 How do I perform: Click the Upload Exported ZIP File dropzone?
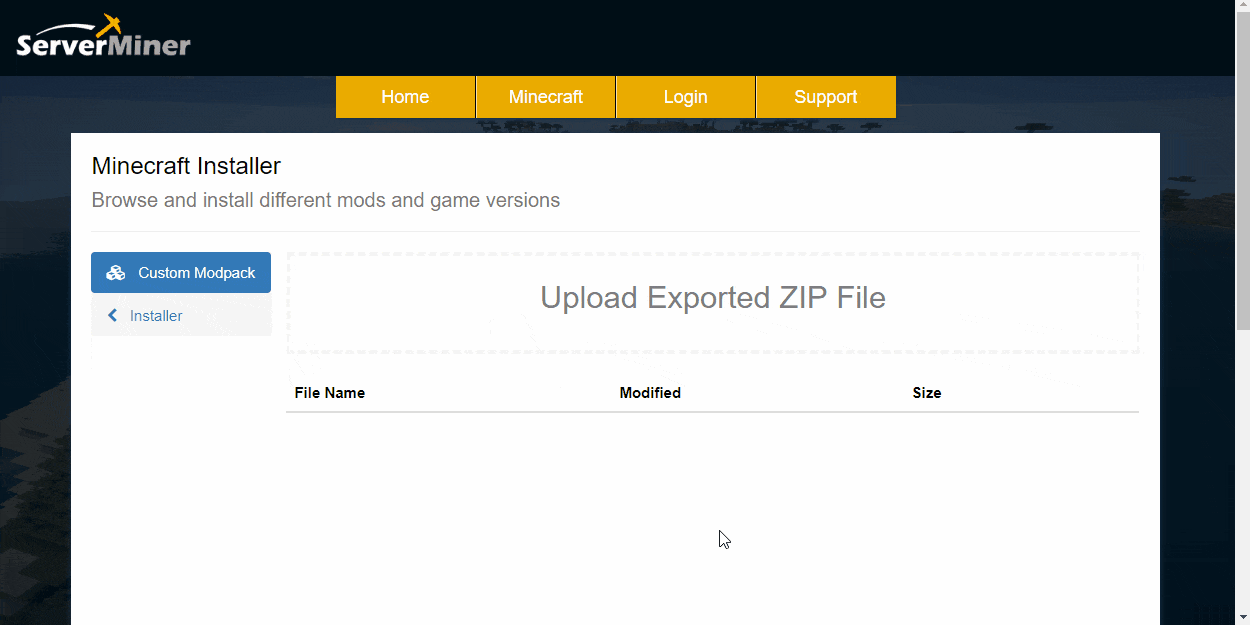(x=713, y=303)
